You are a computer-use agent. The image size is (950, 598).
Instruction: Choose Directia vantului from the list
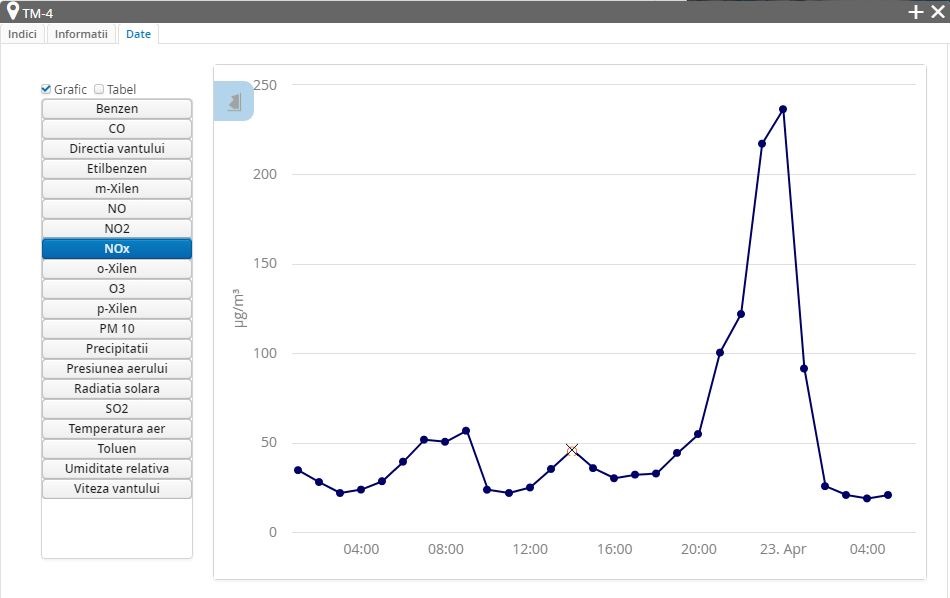coord(117,149)
